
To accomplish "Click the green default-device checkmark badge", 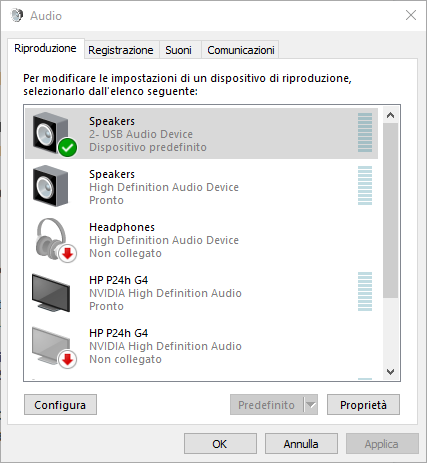I will pyautogui.click(x=68, y=147).
